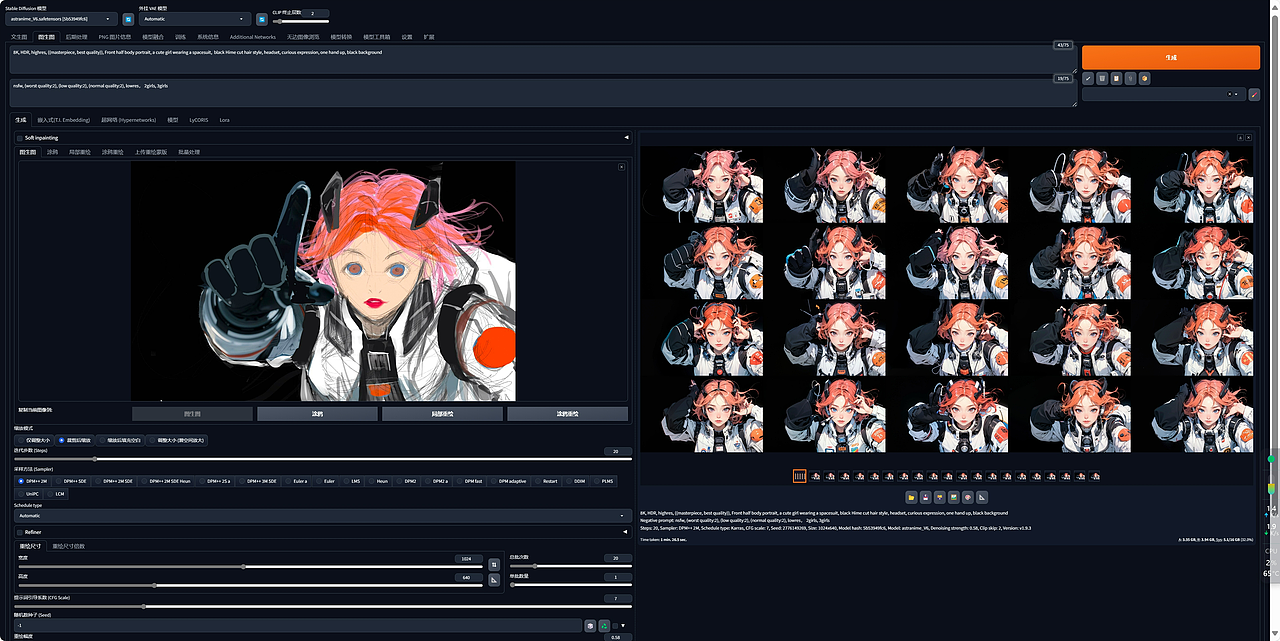This screenshot has width=1280, height=641.
Task: Switch to the Lora tab
Action: click(x=224, y=119)
